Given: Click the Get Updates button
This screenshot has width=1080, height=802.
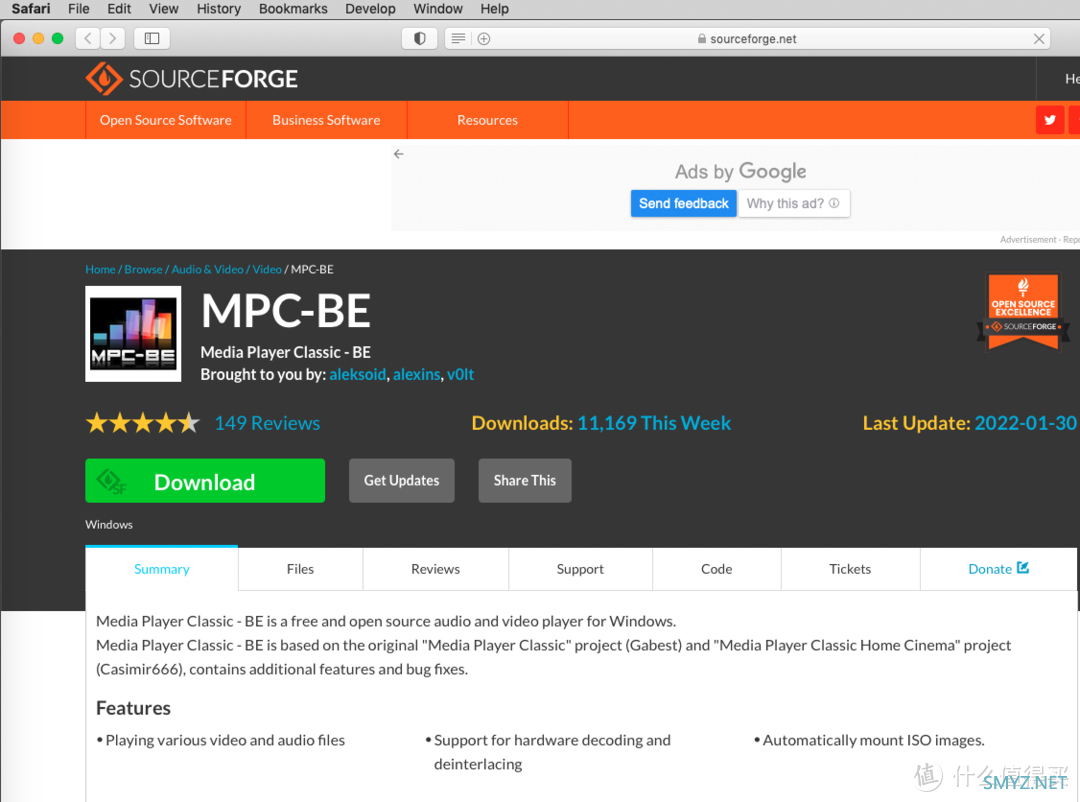Looking at the screenshot, I should (402, 481).
